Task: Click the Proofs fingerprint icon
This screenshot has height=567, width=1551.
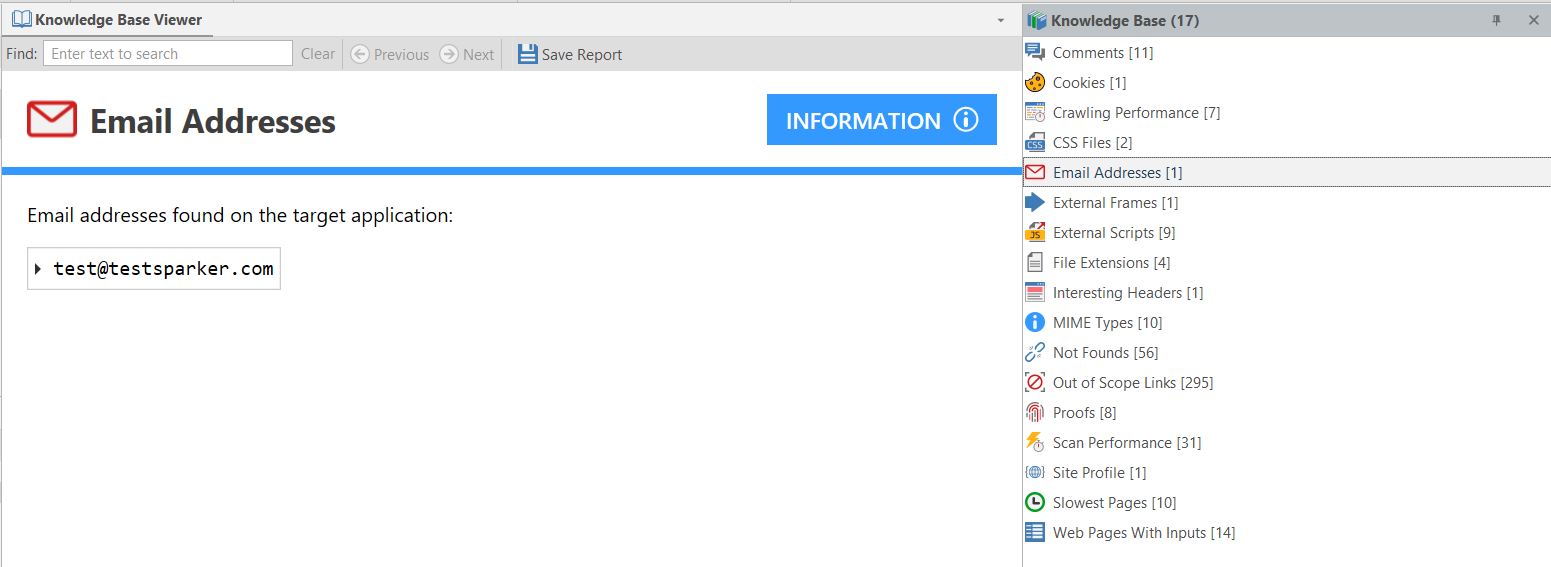Action: point(1035,413)
